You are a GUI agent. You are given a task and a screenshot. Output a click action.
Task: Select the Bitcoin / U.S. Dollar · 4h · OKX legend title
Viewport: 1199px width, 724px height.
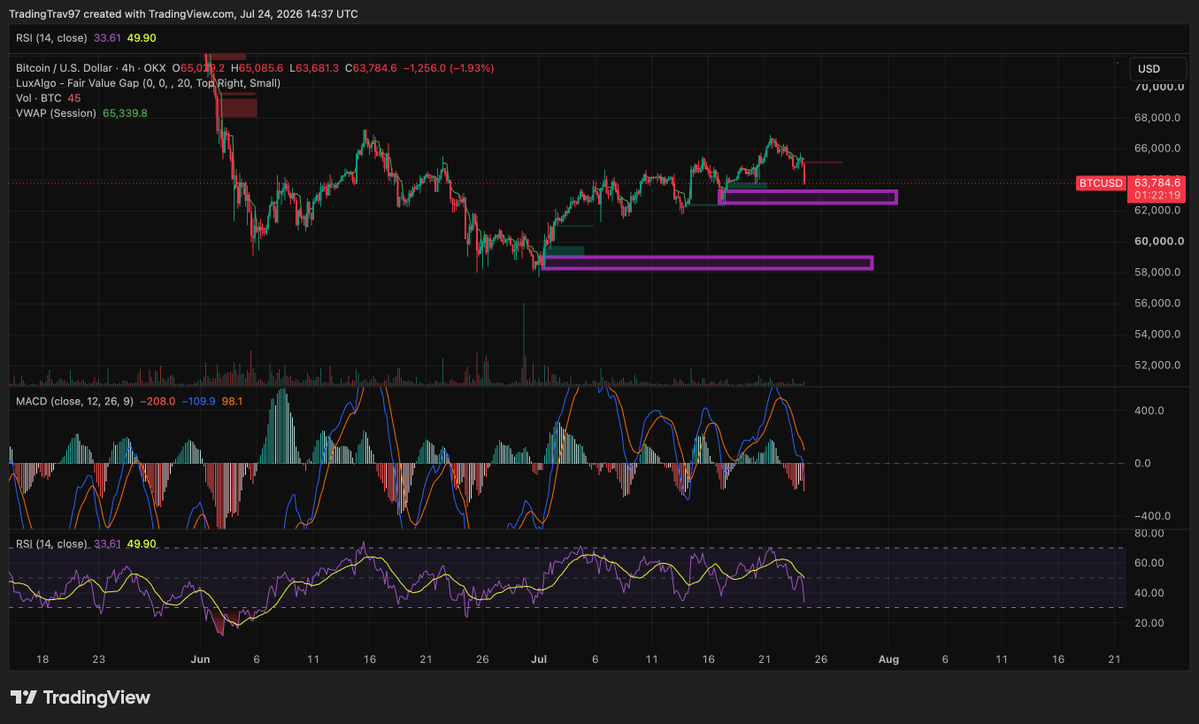pyautogui.click(x=91, y=68)
